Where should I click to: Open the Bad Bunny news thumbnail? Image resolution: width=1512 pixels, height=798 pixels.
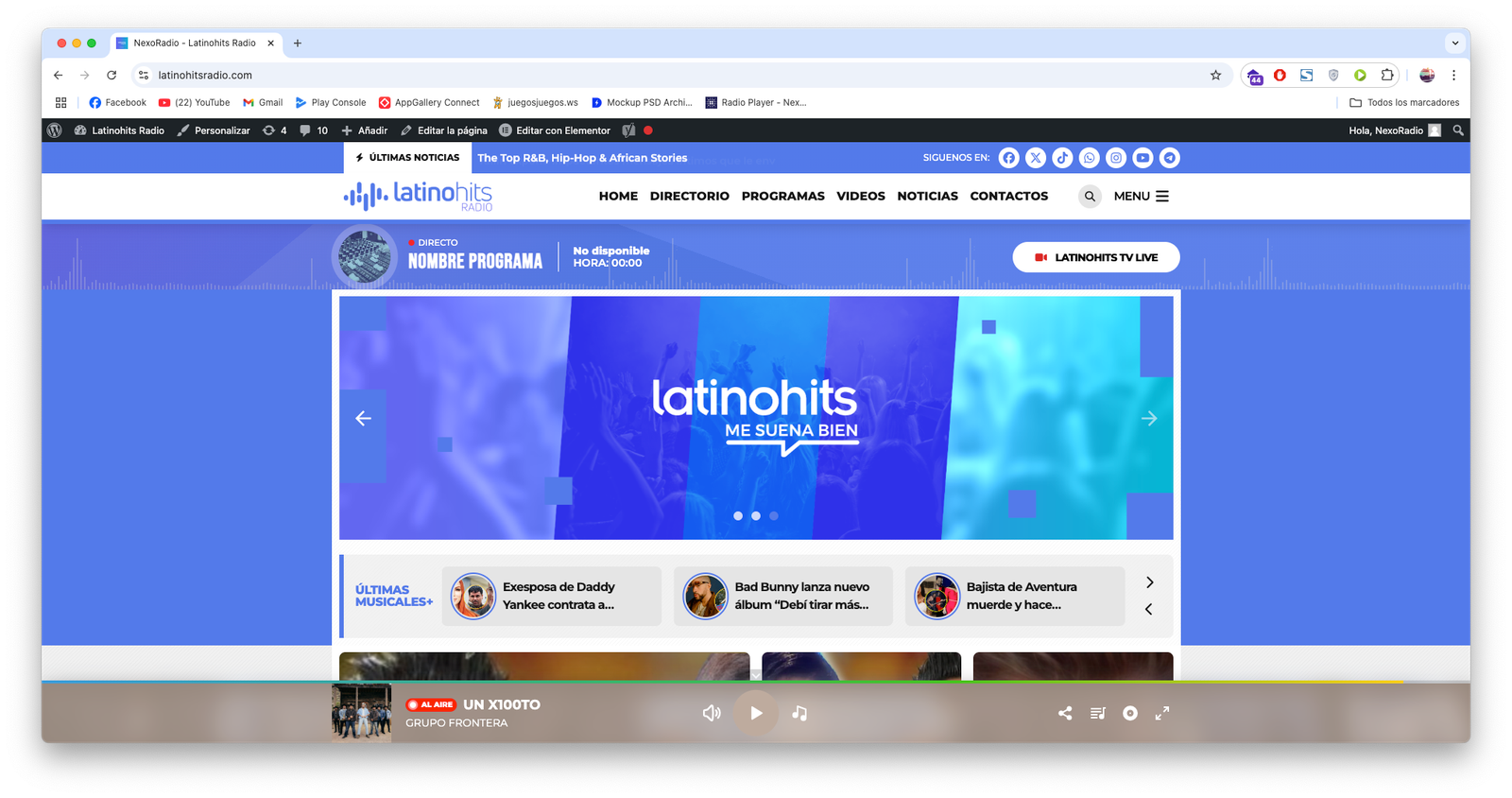[x=705, y=596]
